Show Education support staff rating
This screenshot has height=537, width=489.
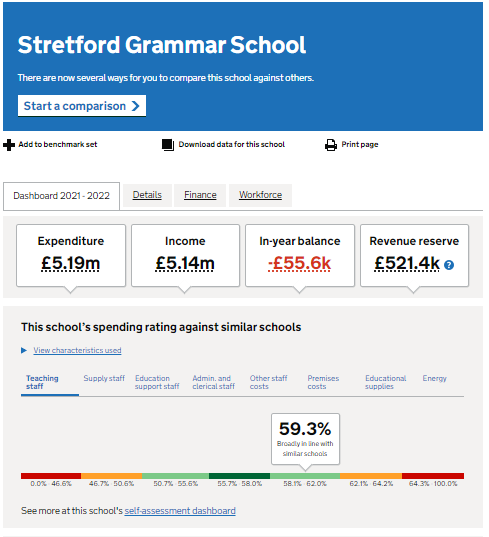click(157, 382)
